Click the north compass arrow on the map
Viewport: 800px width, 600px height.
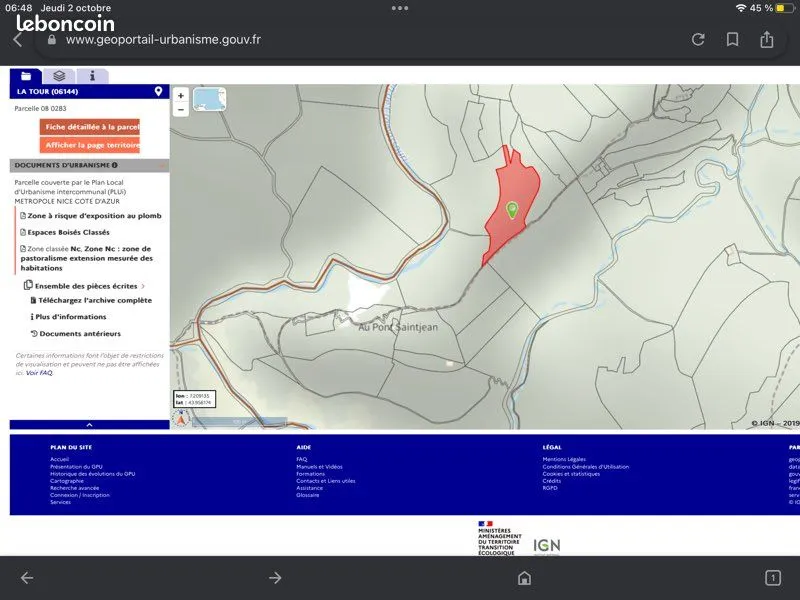point(181,419)
